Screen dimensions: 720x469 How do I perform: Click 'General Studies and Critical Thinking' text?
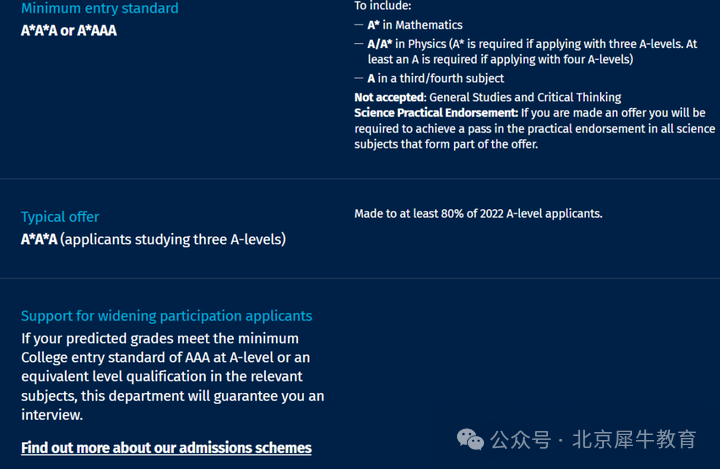pos(525,97)
